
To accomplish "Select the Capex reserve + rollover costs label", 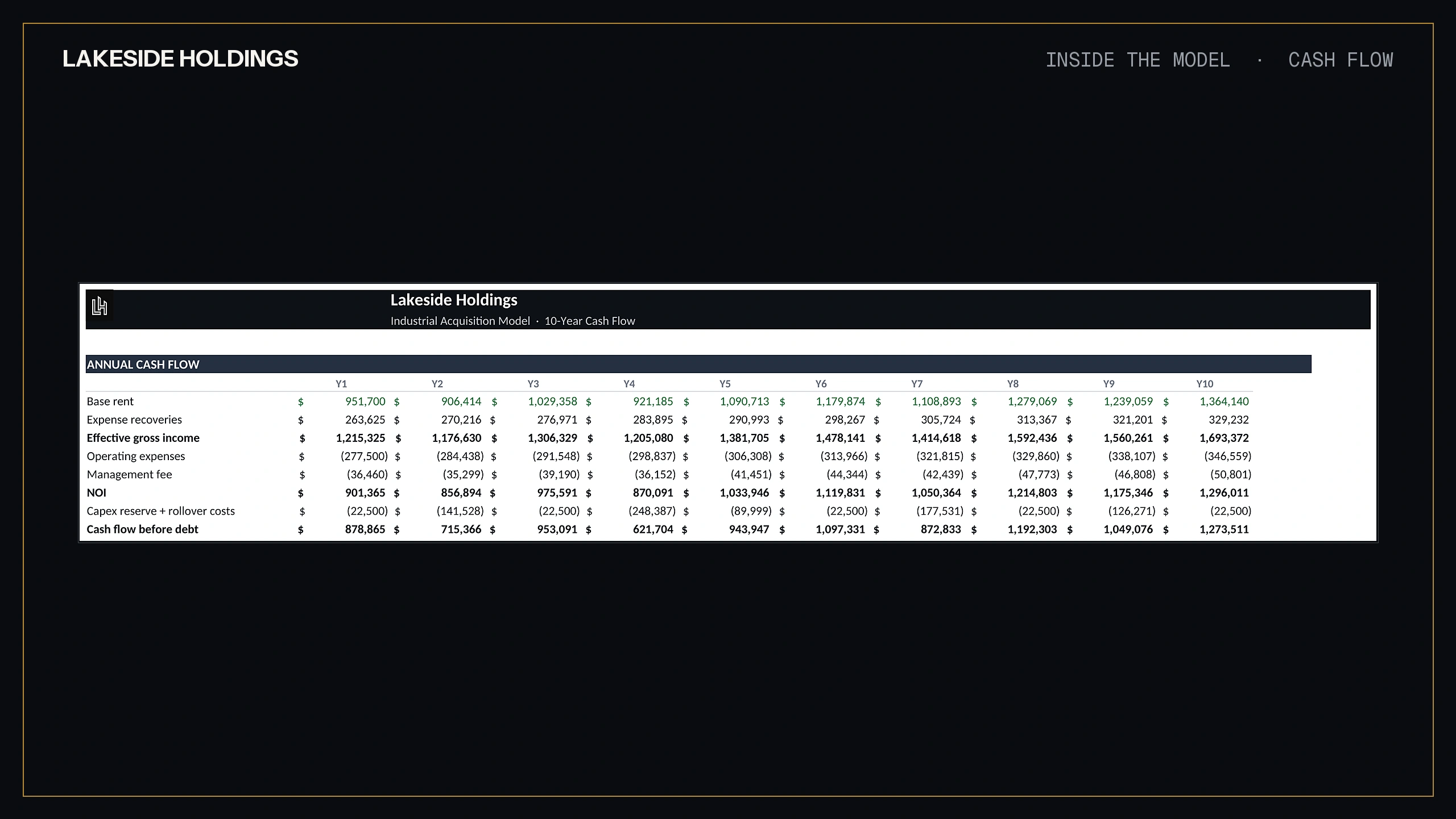I will pos(160,511).
